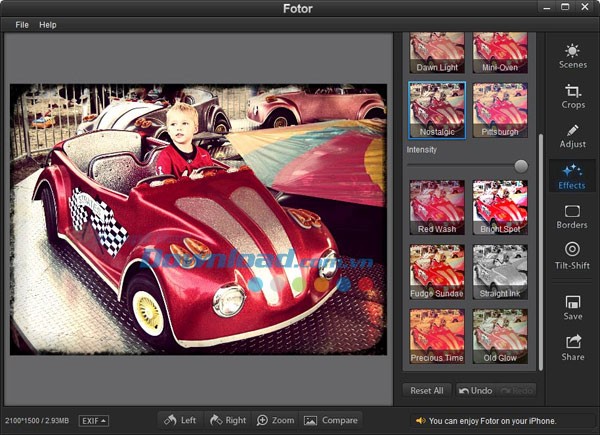Open the Crops tool
Screen dimensions: 600x435
572,96
